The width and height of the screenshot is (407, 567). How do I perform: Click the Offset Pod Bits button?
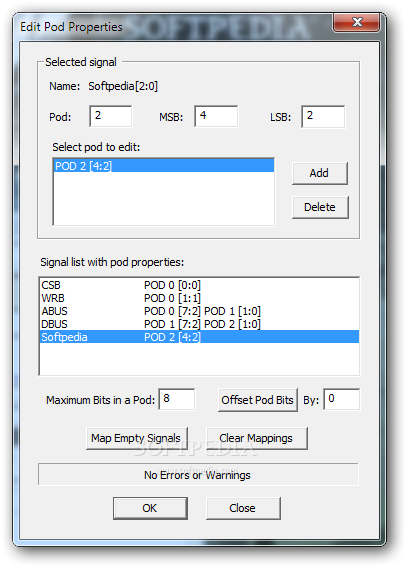click(x=258, y=400)
